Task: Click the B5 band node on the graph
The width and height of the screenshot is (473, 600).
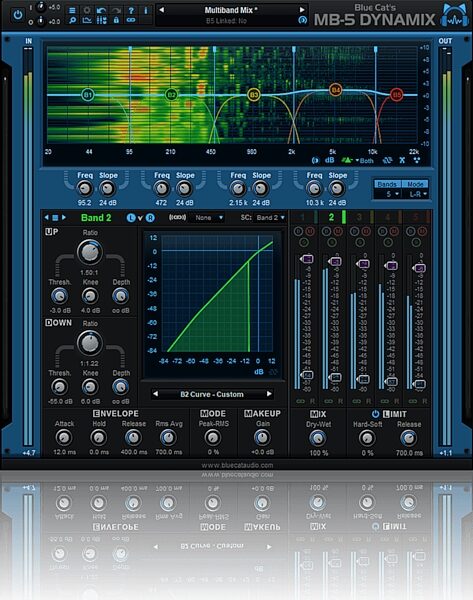Action: (396, 94)
